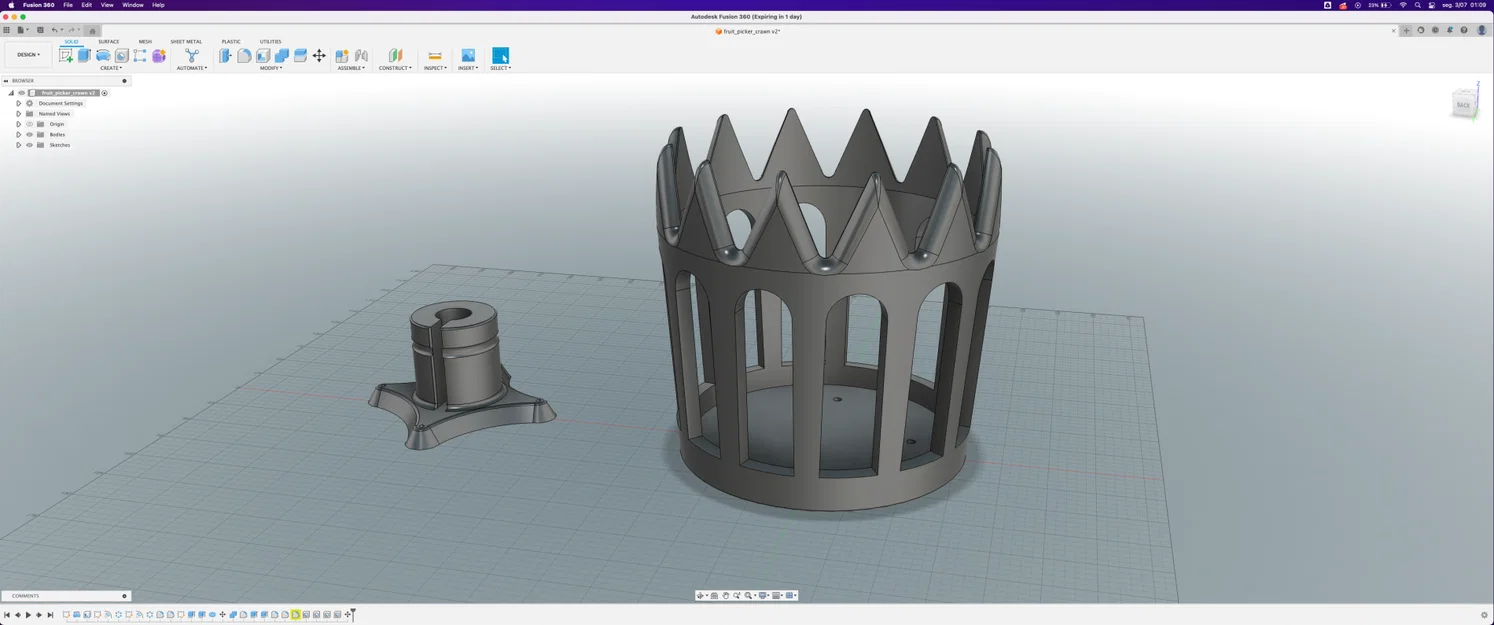Viewport: 1494px width, 625px height.
Task: Select the Revolve tool
Action: [103, 56]
